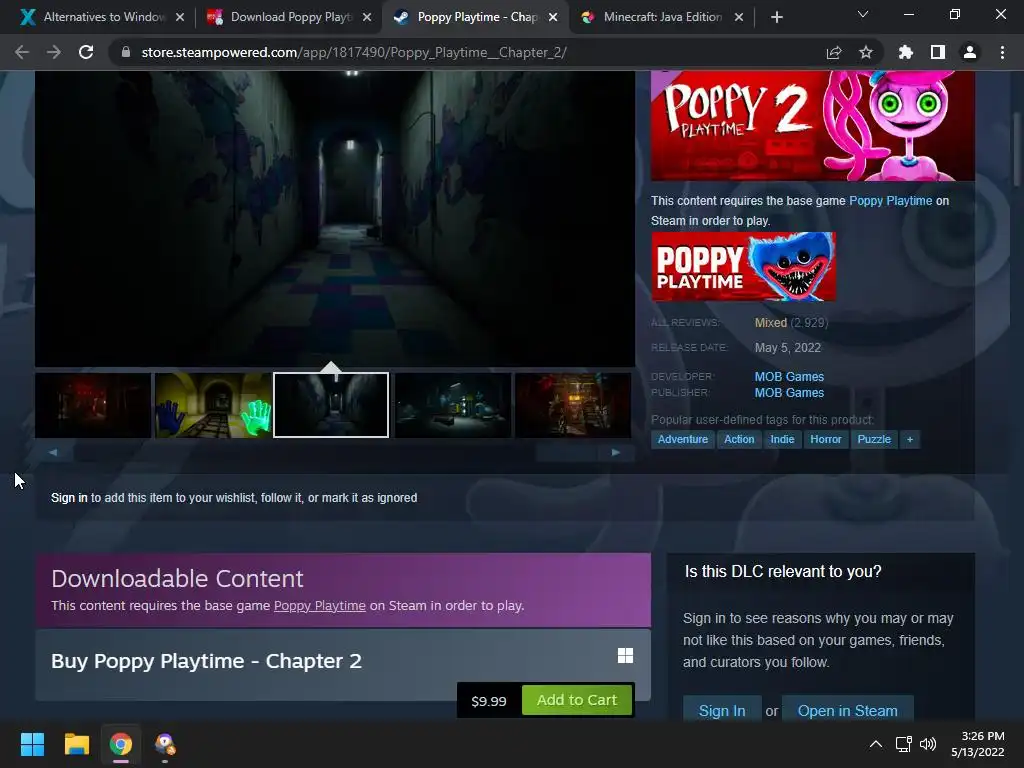Close the Minecraft: Java Edition tab
This screenshot has height=768, width=1024.
[739, 17]
